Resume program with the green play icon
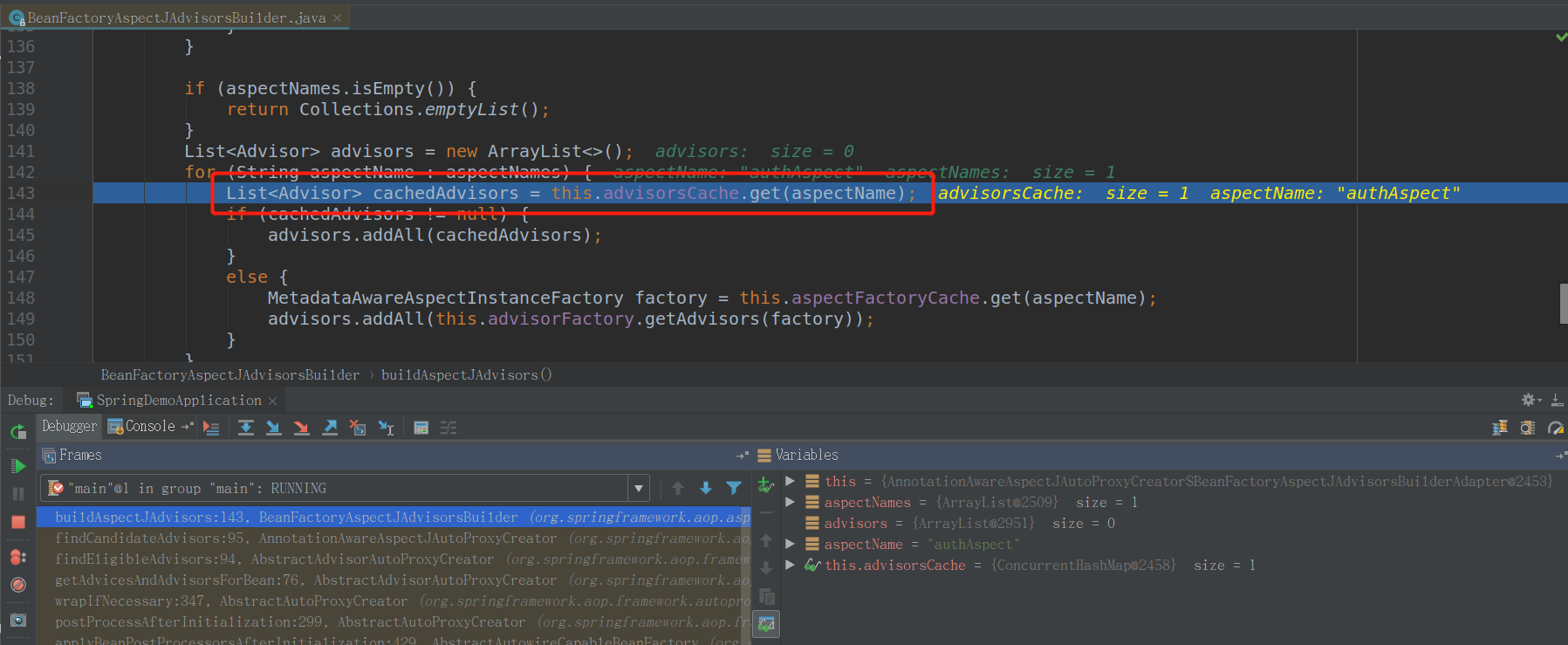Screen dimensions: 1568x645 (x=18, y=466)
